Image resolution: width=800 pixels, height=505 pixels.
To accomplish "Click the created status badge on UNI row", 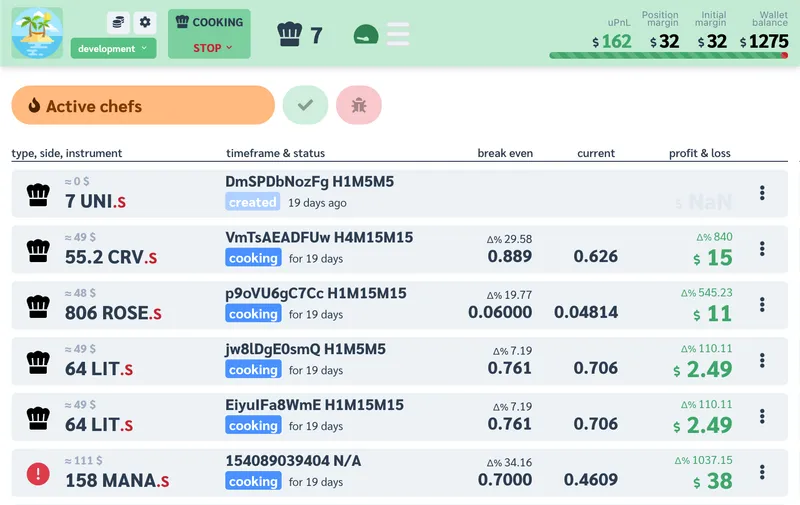I will point(252,202).
